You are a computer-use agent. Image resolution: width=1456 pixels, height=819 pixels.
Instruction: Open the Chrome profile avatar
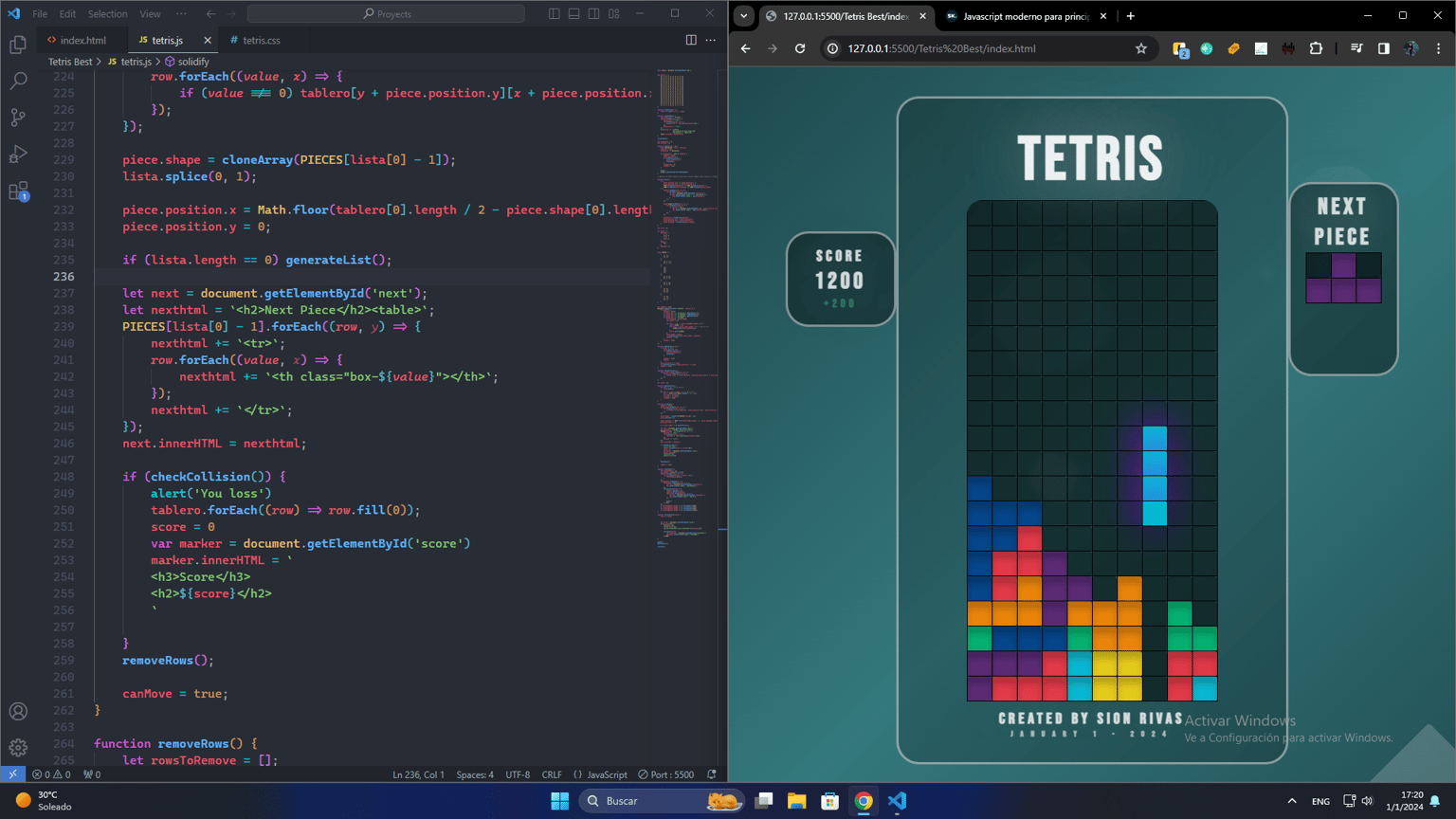click(1411, 48)
